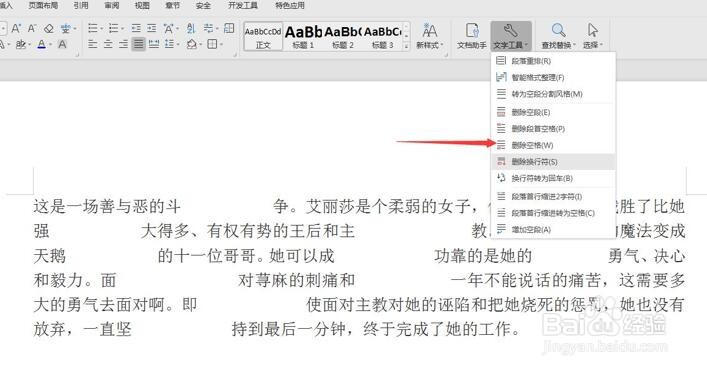Select 删除换行符(S) menu item
Viewport: 707px width, 371px height.
pos(553,161)
